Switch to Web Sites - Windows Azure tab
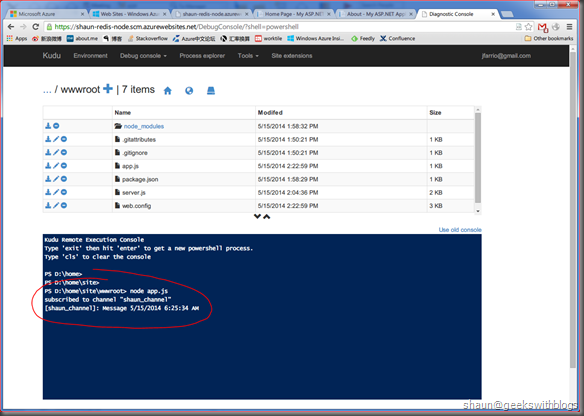The image size is (584, 416). point(129,14)
